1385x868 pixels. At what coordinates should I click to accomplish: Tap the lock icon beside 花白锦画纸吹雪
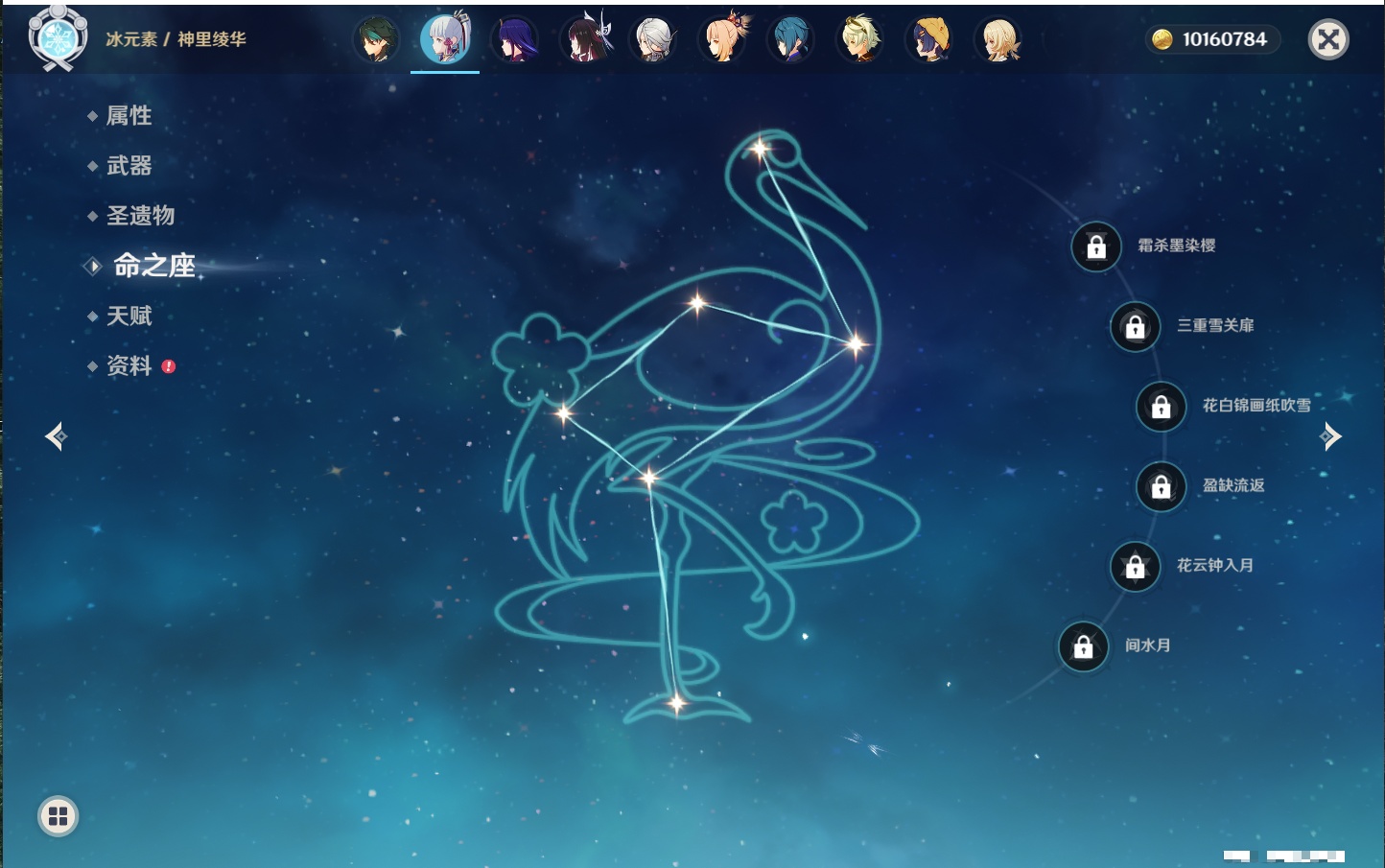pyautogui.click(x=1162, y=407)
